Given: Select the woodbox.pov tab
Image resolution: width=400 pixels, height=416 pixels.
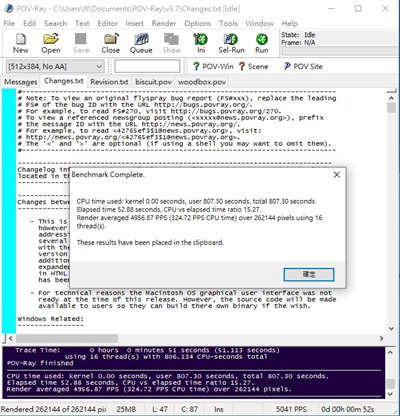Looking at the screenshot, I should click(202, 82).
